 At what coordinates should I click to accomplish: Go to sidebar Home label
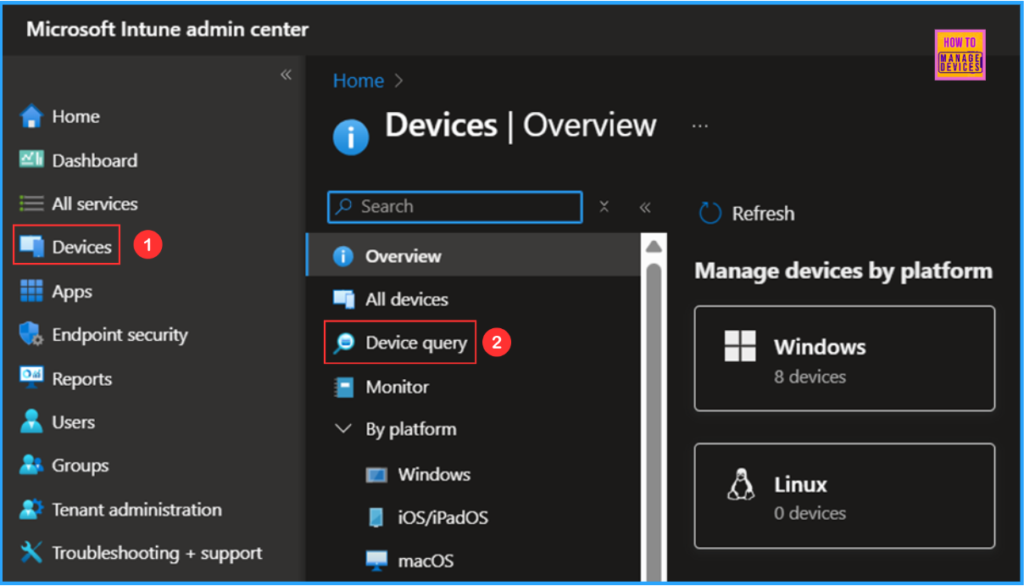pyautogui.click(x=76, y=116)
